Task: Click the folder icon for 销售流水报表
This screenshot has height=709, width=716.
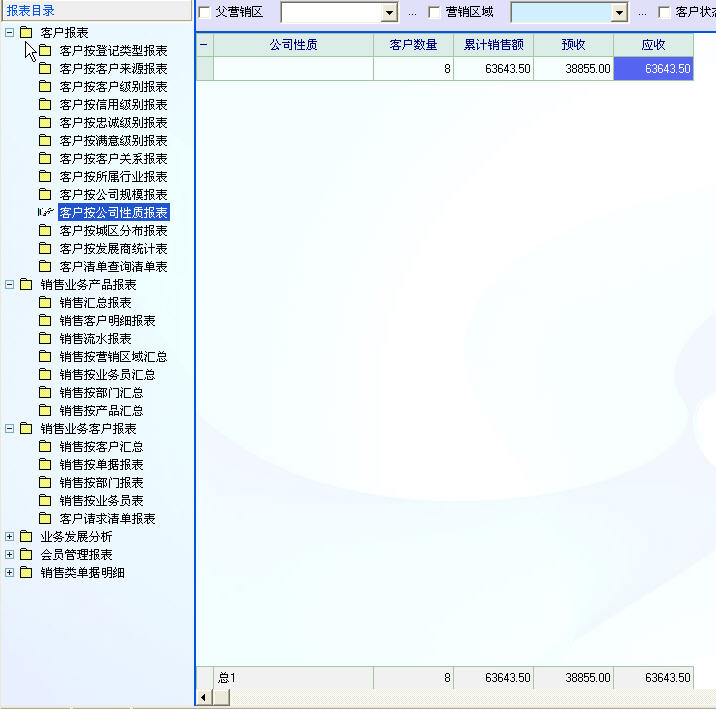Action: [x=44, y=339]
